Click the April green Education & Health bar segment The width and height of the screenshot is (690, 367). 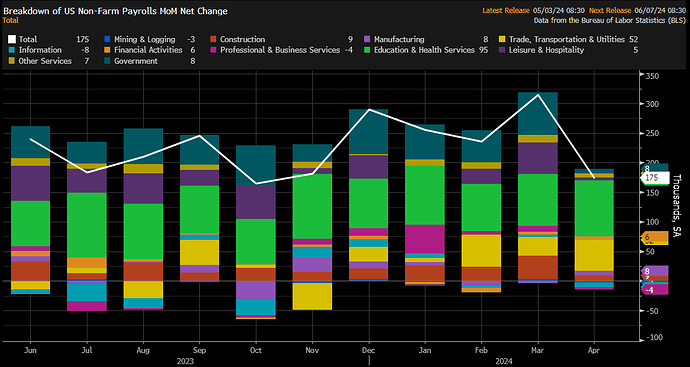tap(594, 208)
